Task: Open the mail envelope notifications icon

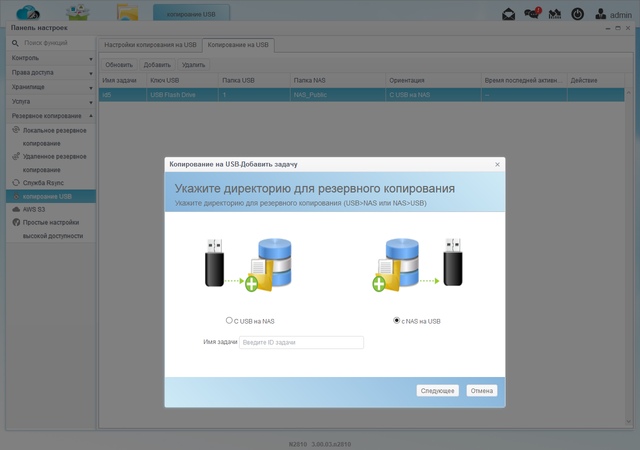Action: pos(508,14)
